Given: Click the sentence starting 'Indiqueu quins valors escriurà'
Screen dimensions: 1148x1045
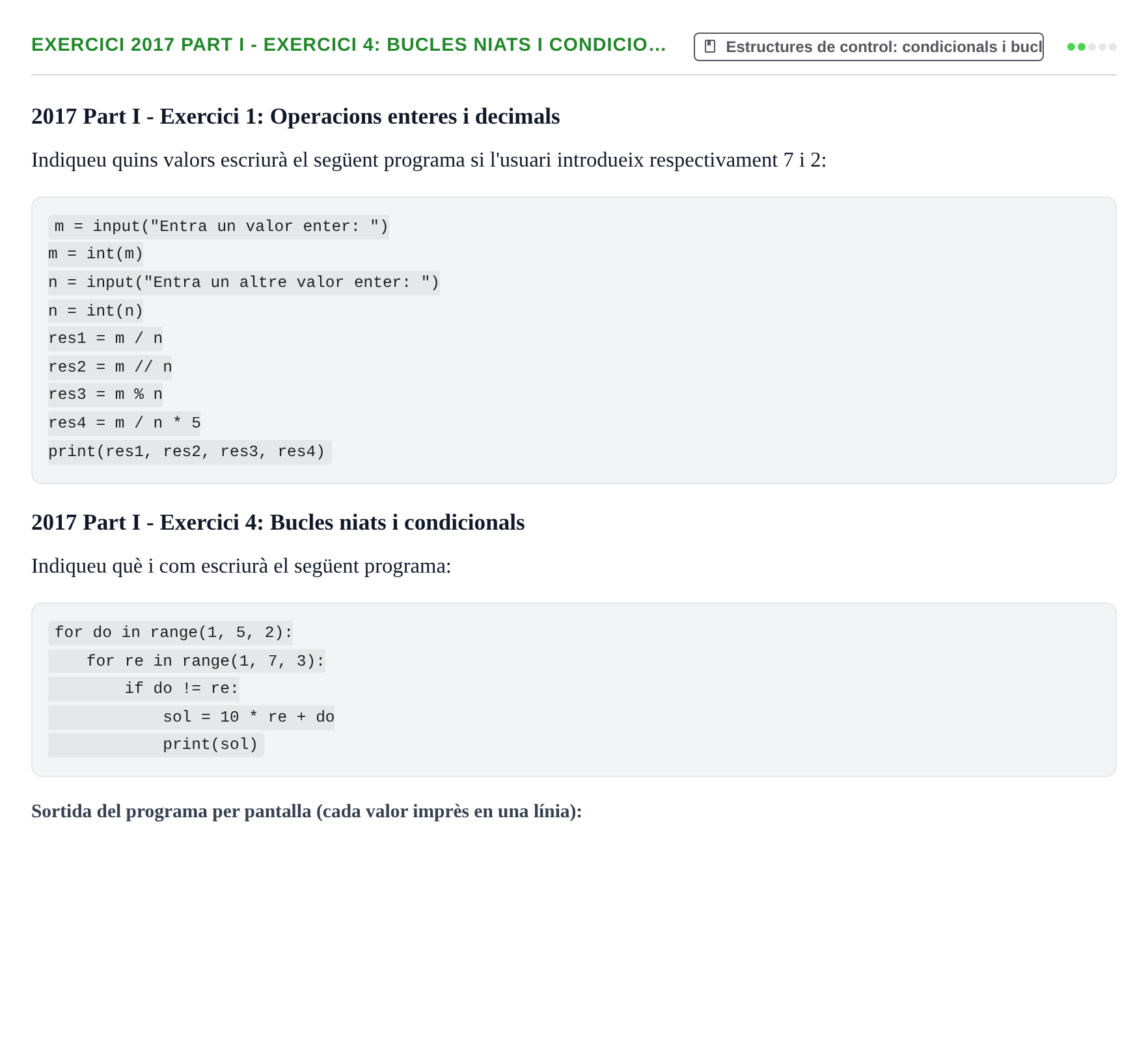Looking at the screenshot, I should 429,160.
